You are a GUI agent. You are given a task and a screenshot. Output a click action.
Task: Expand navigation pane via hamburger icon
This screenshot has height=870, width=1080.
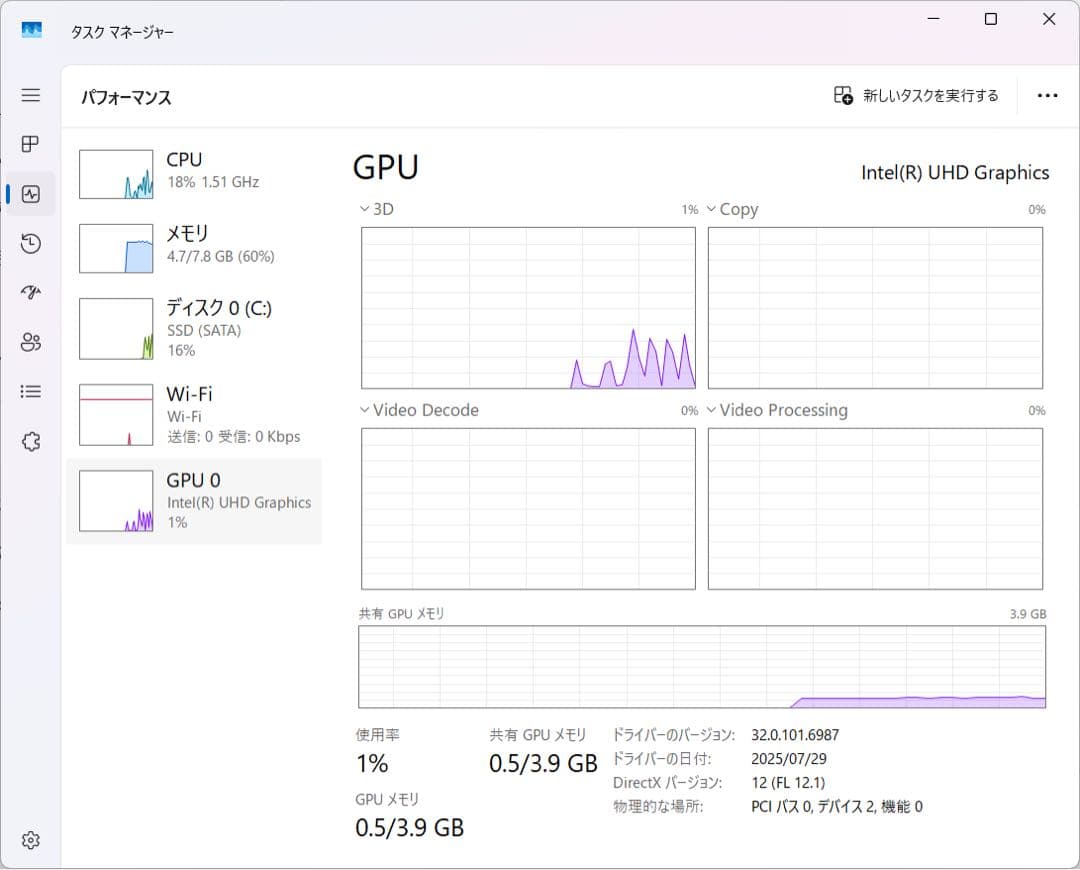tap(30, 95)
